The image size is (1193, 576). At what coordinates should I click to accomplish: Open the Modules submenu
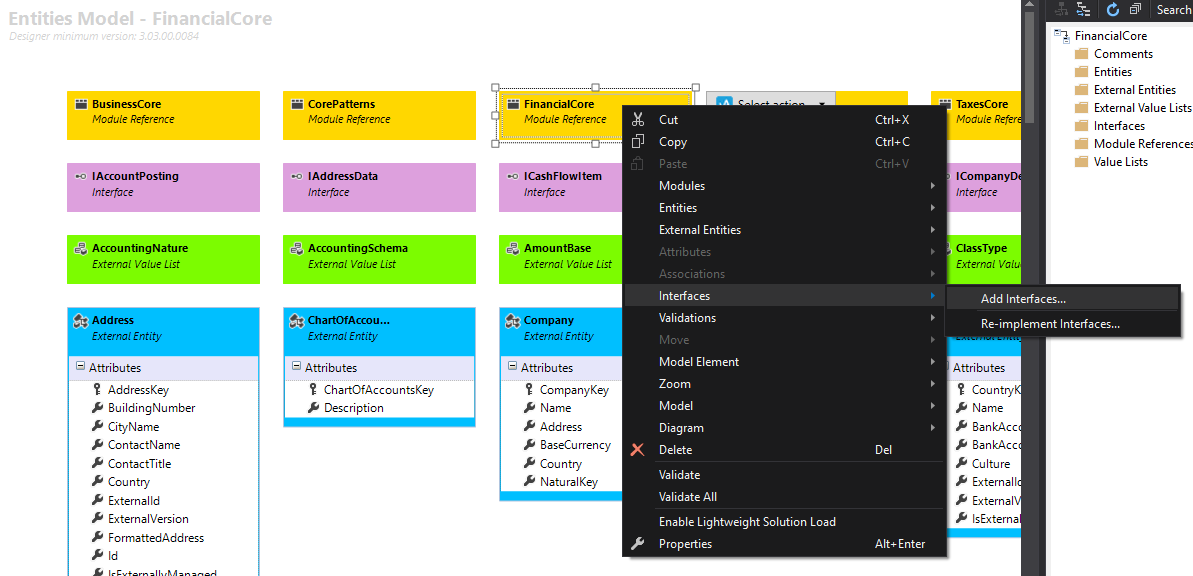coord(784,186)
